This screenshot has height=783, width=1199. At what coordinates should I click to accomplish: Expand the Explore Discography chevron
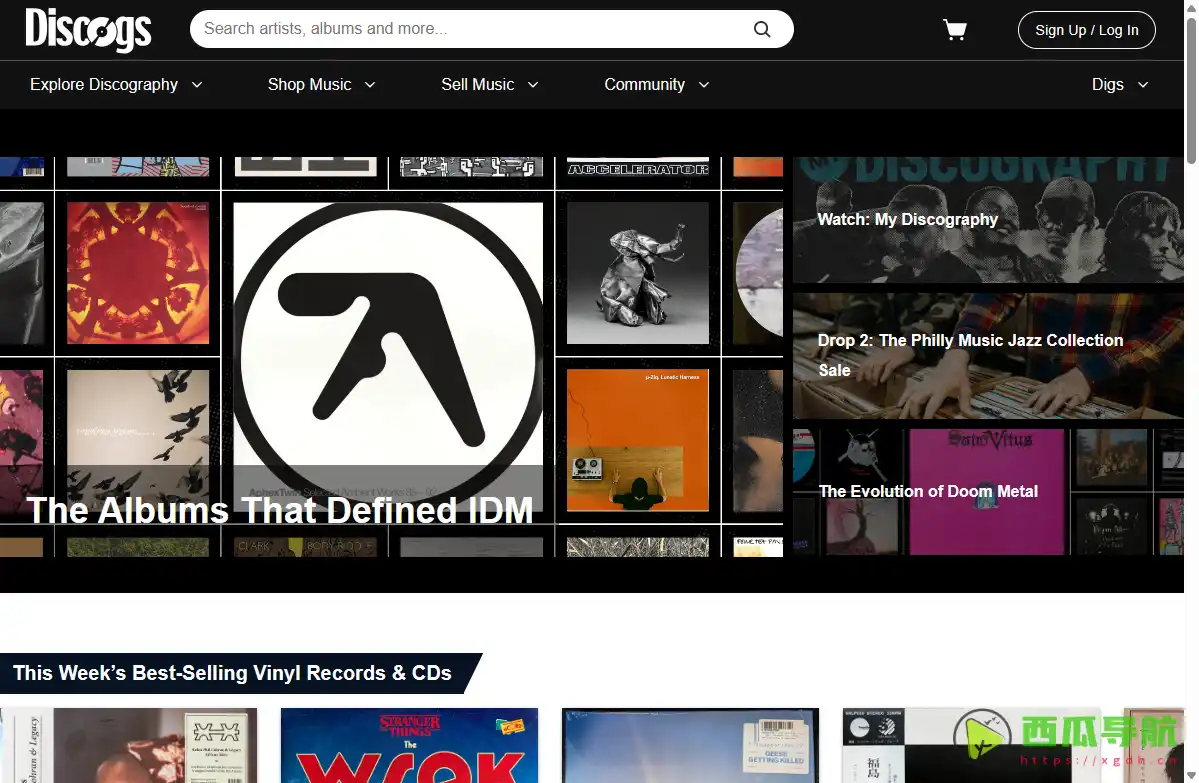click(197, 85)
